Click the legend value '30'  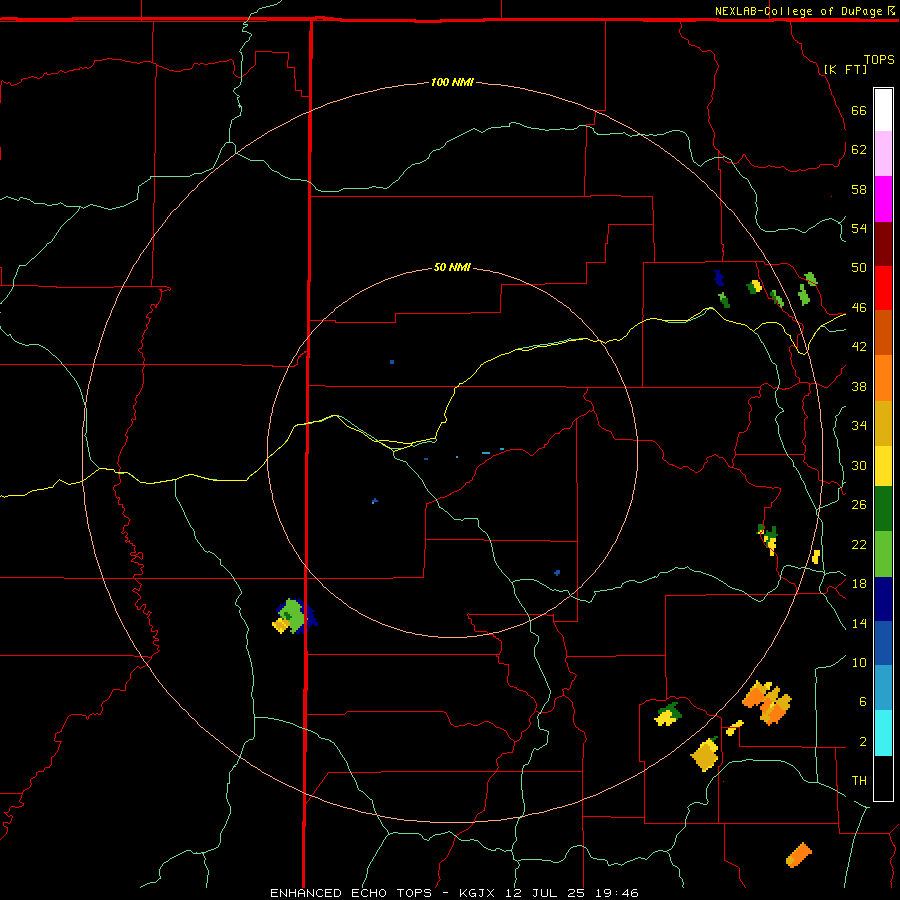point(859,465)
